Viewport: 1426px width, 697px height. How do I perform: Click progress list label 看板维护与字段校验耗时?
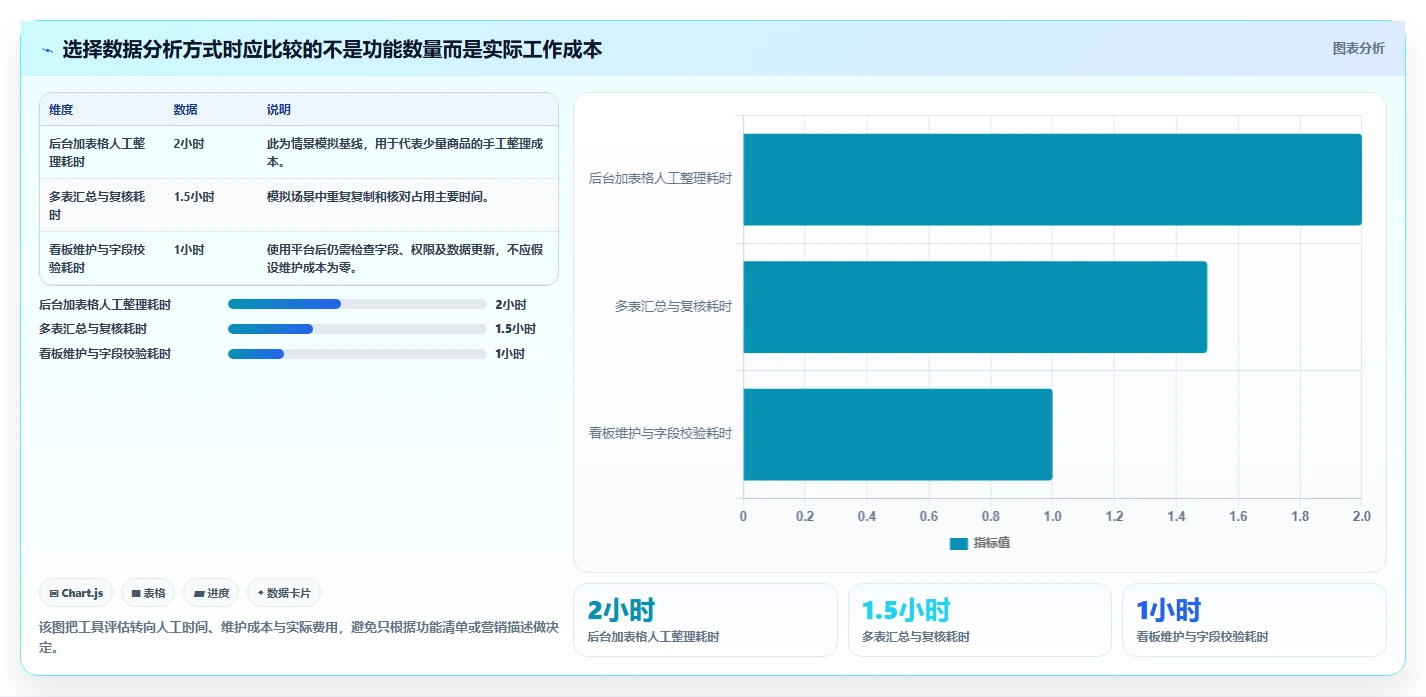105,354
